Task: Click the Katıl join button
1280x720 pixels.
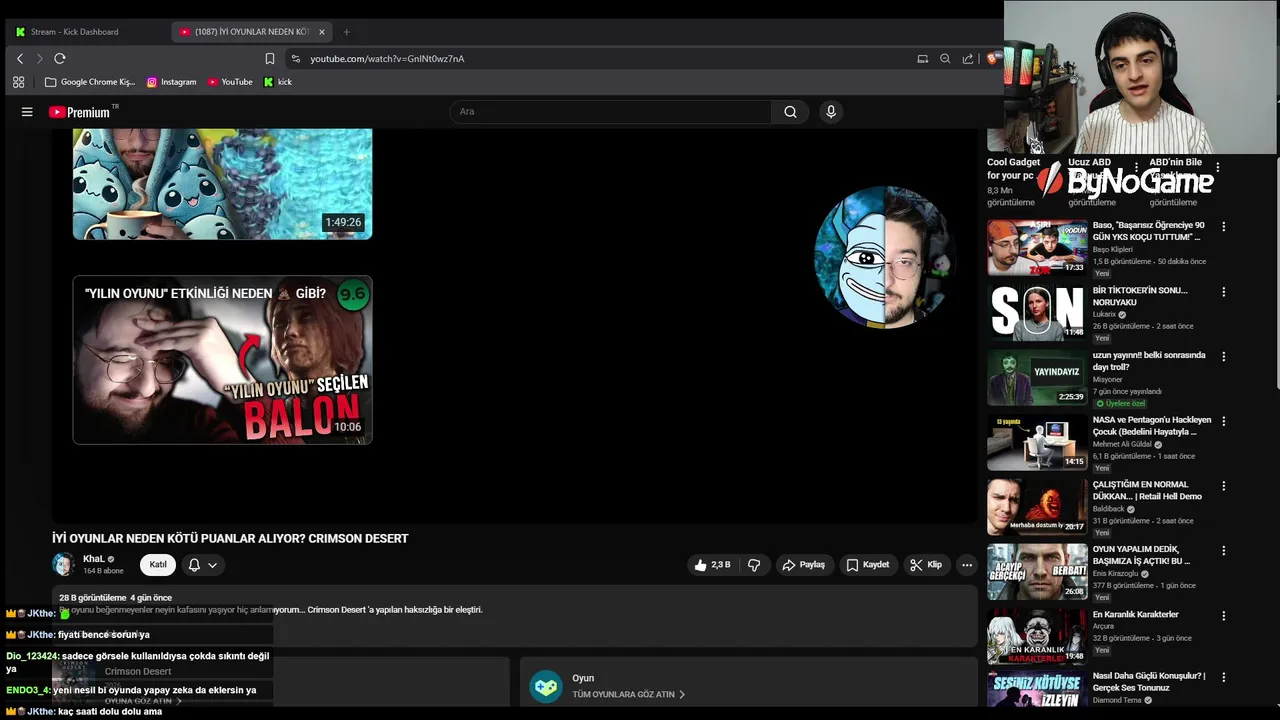Action: pos(158,565)
